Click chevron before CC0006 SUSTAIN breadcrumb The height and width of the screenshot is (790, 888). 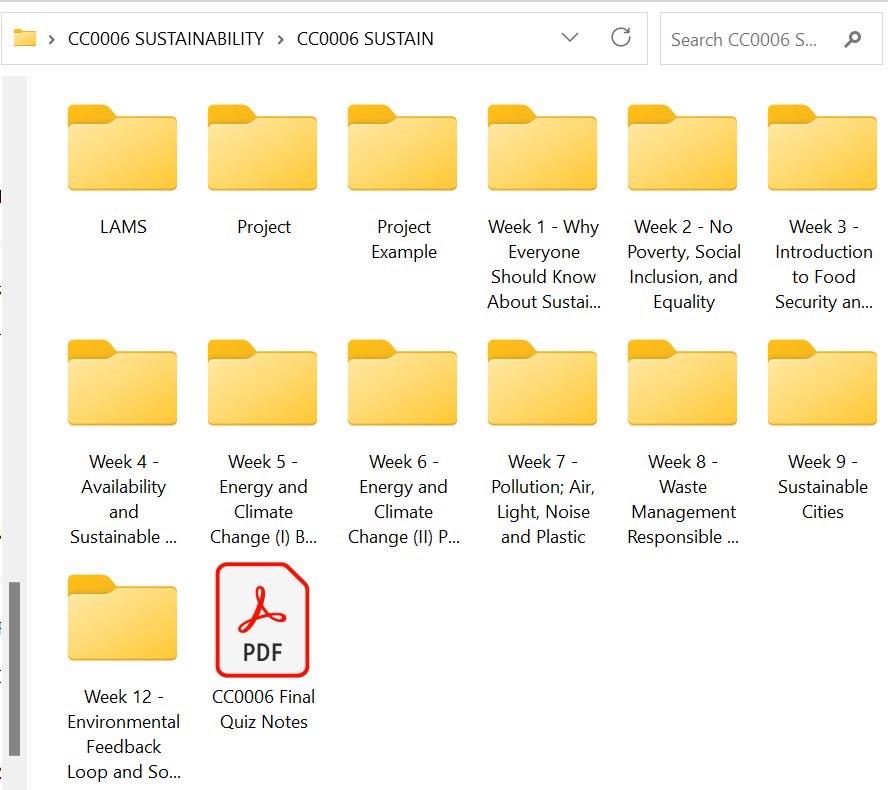(280, 39)
